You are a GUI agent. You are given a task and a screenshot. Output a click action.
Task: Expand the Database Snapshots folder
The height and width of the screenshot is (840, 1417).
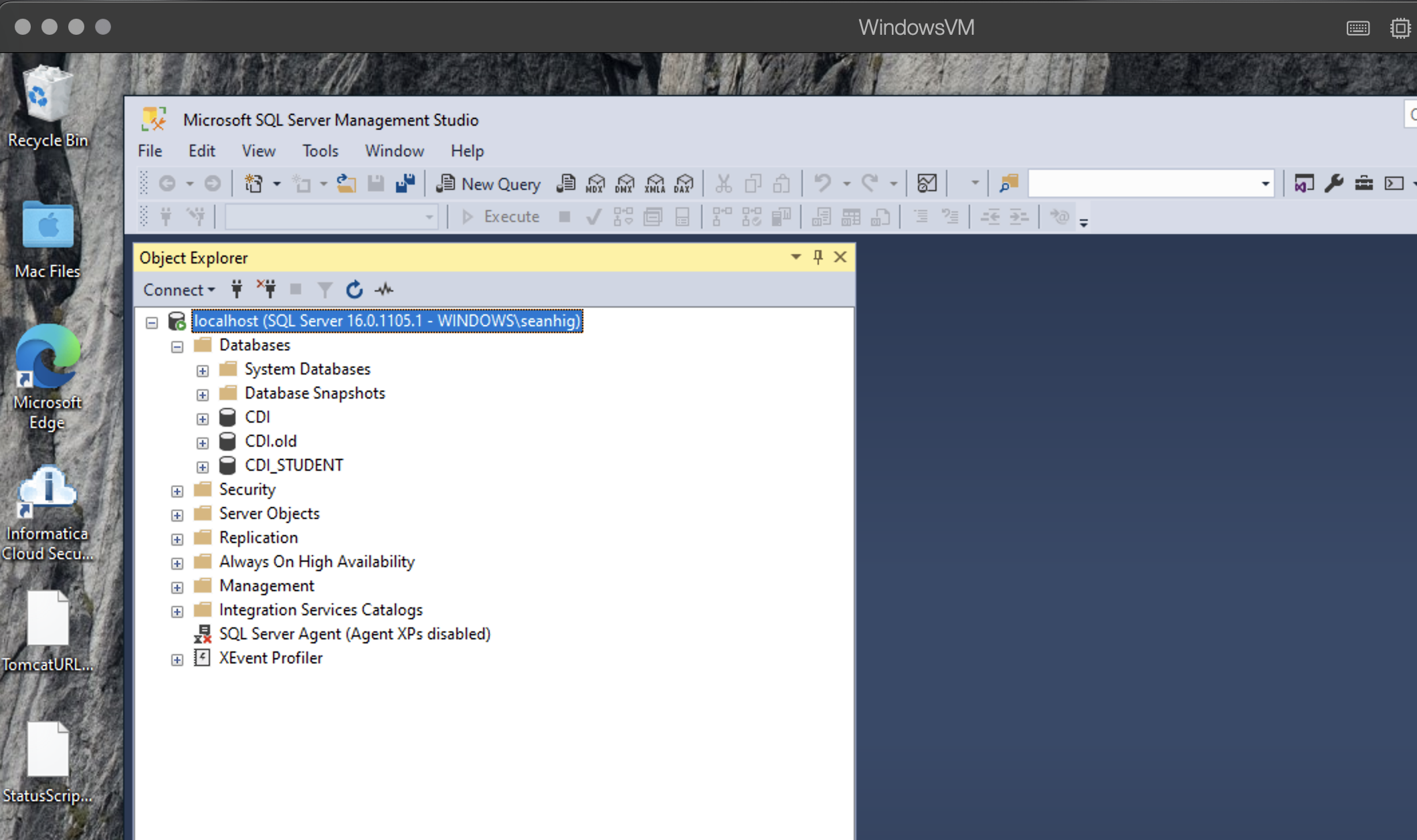point(203,395)
